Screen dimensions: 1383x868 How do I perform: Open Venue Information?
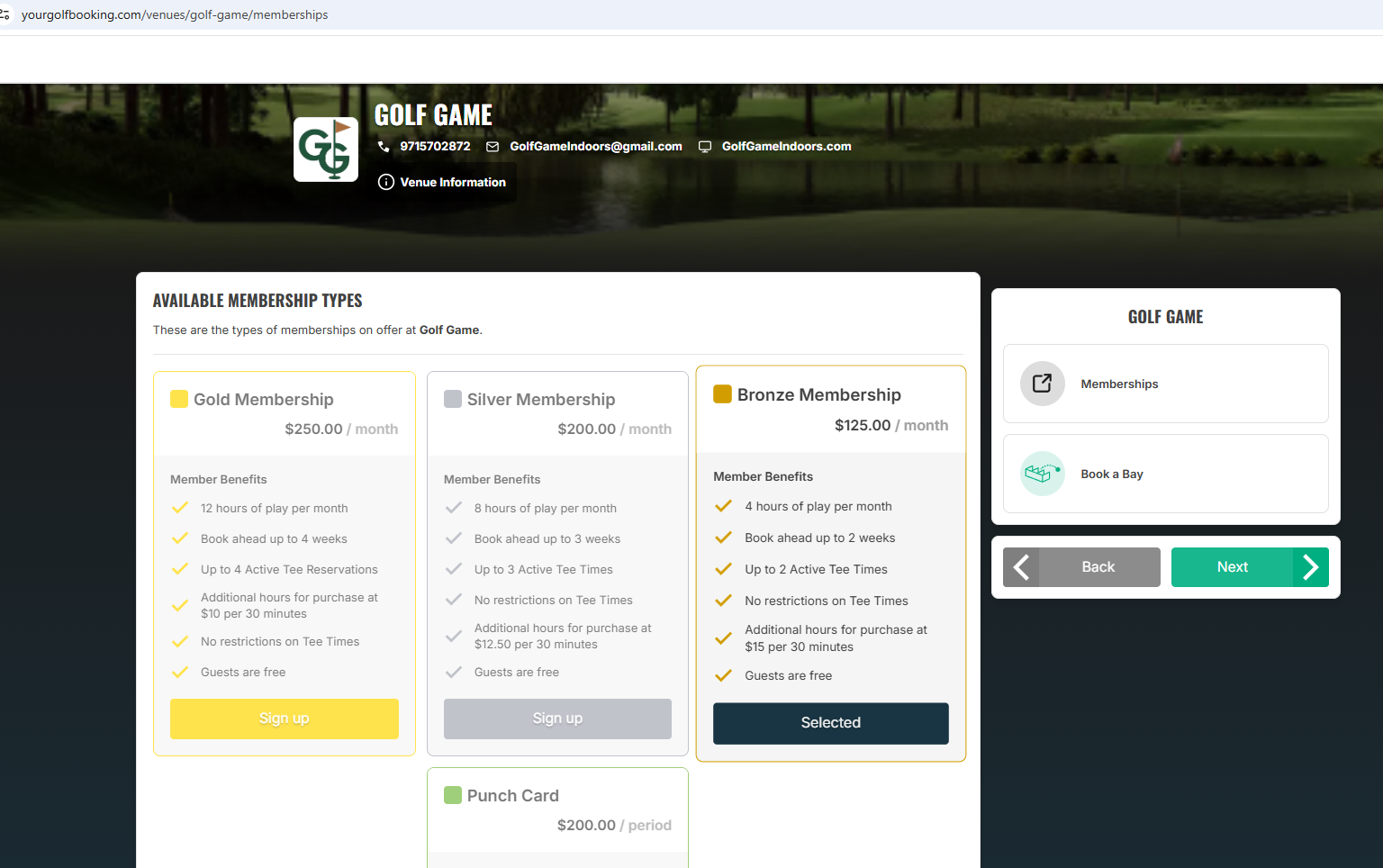pyautogui.click(x=442, y=182)
